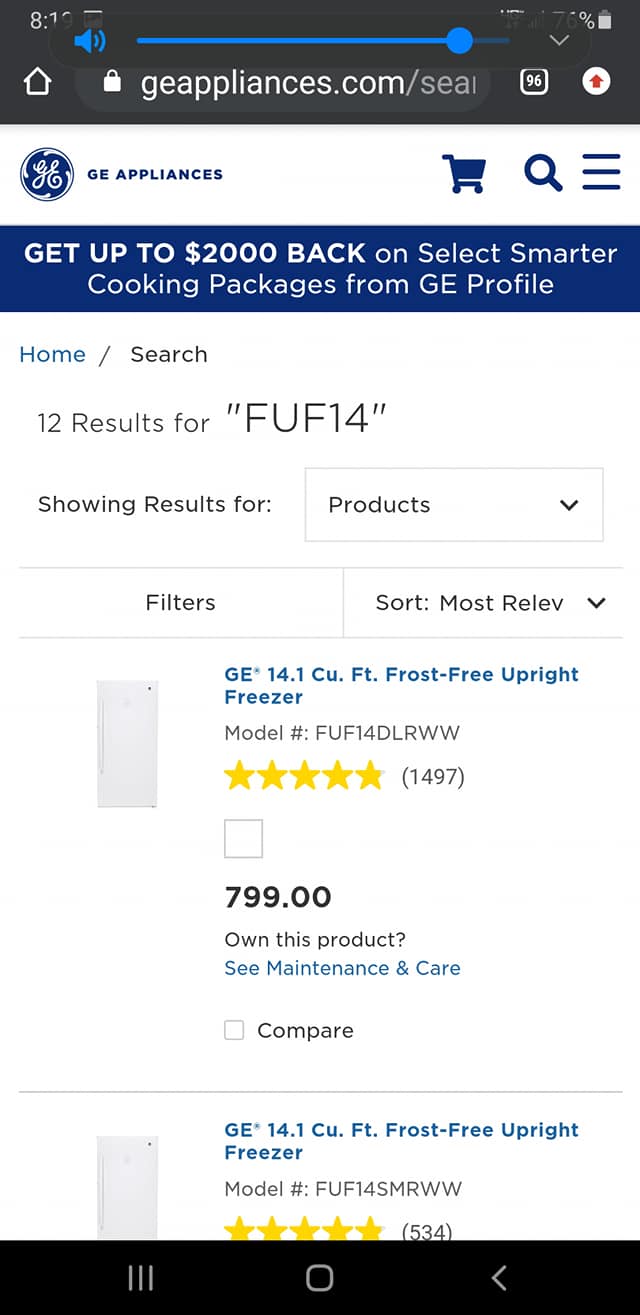Check Compare for FUF14DLRWW freezer

point(234,1030)
